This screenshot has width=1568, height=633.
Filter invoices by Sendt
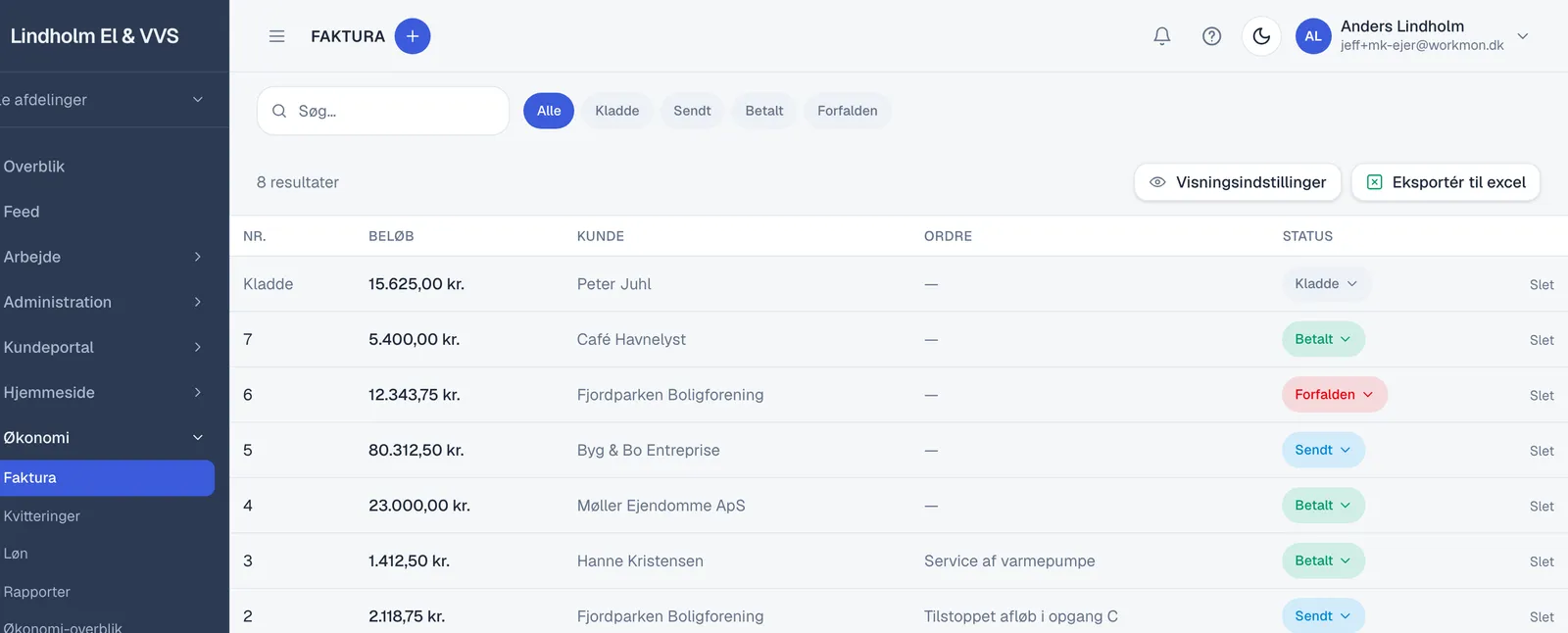(692, 111)
